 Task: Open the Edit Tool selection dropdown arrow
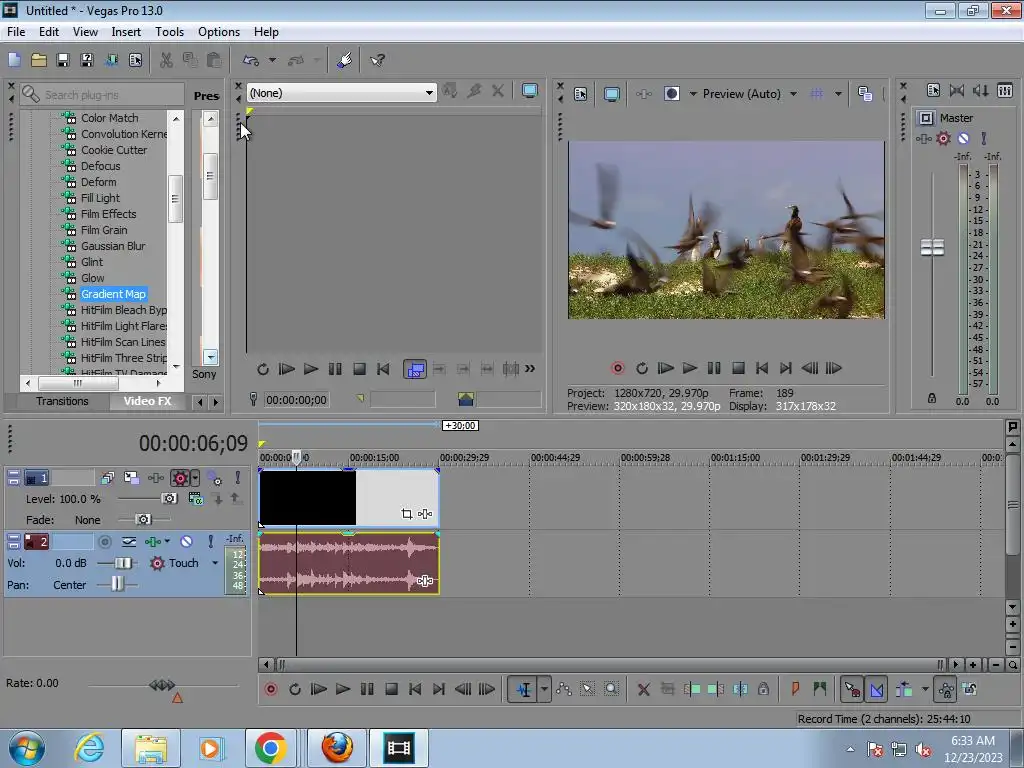[544, 689]
